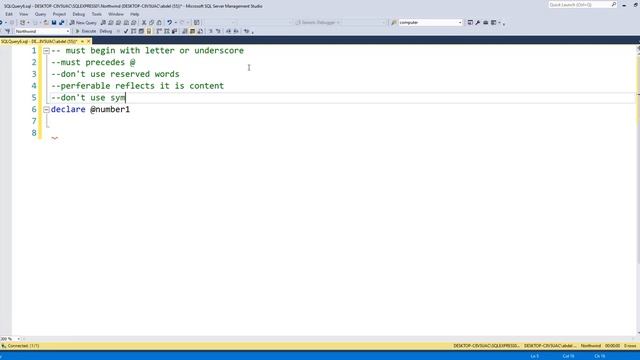Open the Help menu
The height and width of the screenshot is (360, 640).
tap(135, 14)
